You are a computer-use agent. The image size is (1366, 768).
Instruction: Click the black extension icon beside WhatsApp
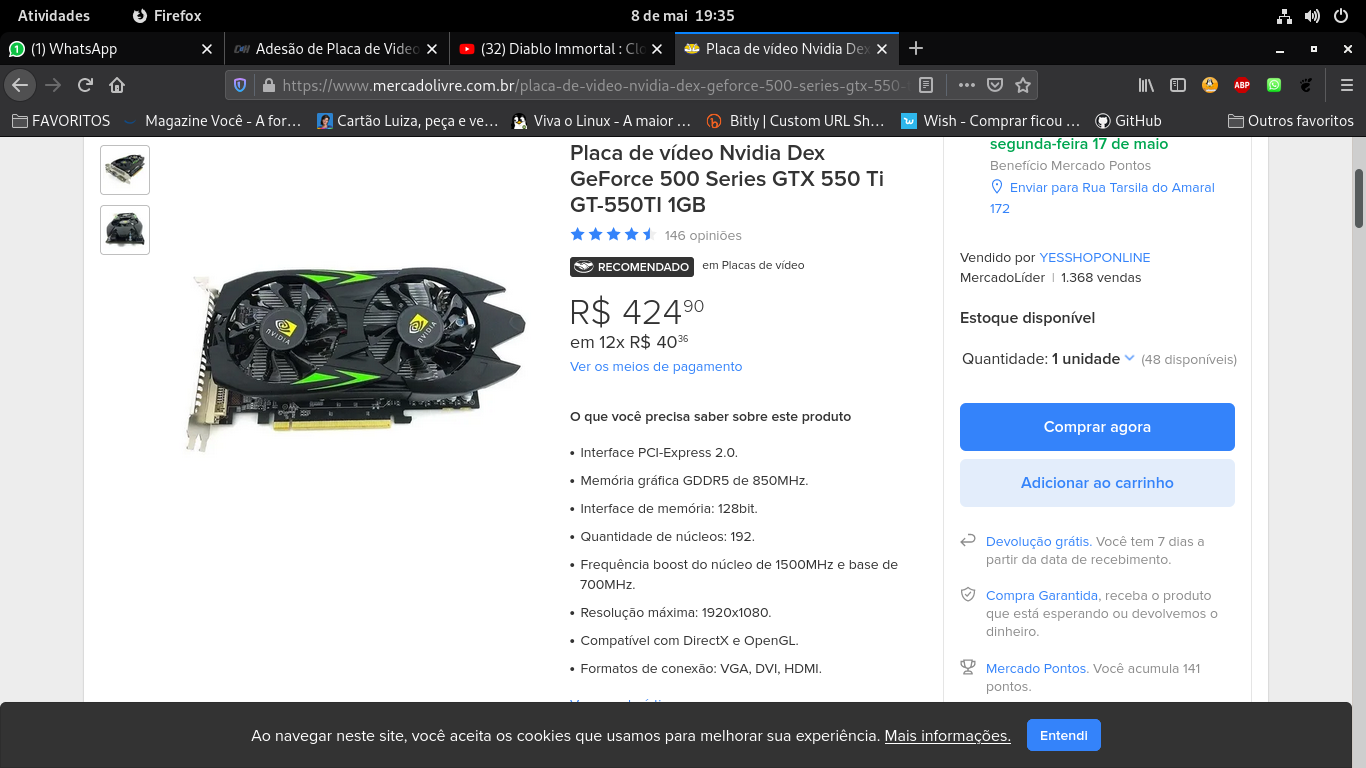tap(1306, 85)
